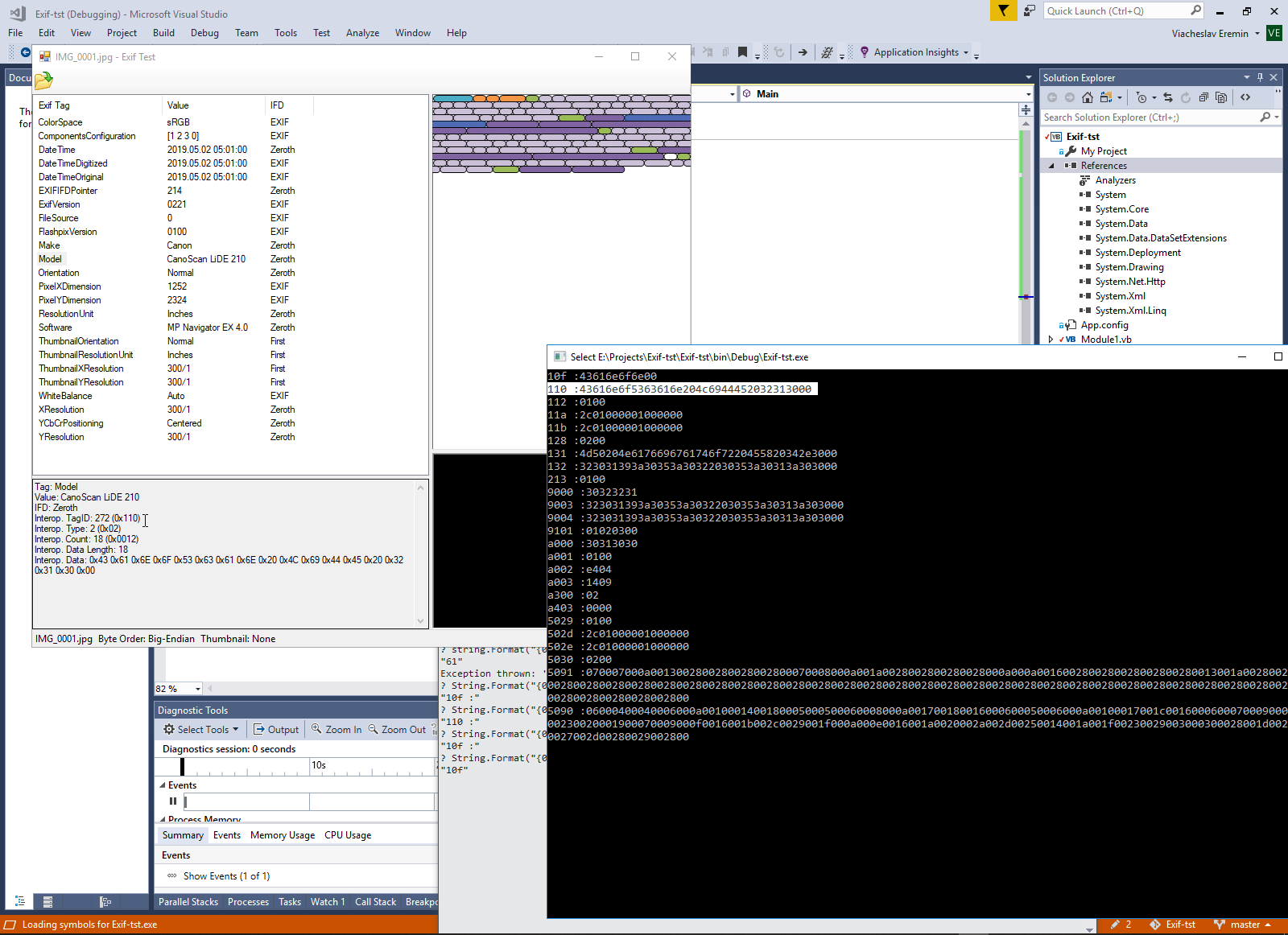Screen dimensions: 1288x935
Task: Click the Parallel Stacks tab
Action: tap(188, 902)
